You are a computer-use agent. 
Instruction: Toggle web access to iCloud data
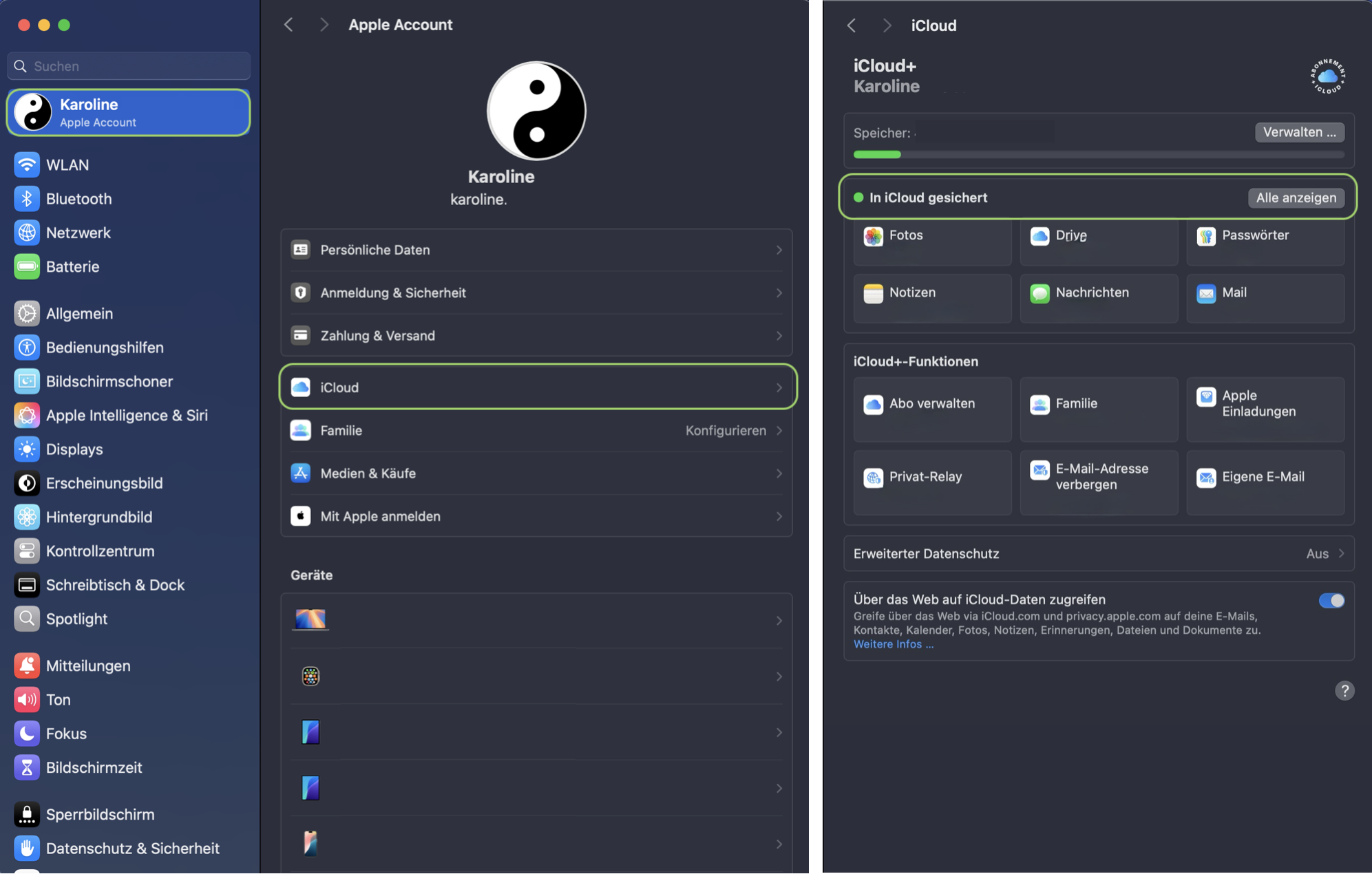(1331, 601)
